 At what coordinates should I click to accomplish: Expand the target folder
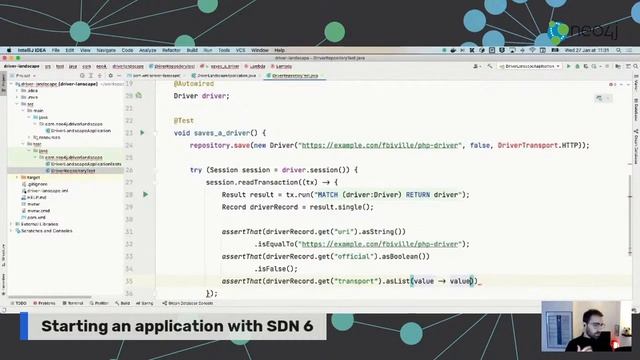click(x=17, y=178)
